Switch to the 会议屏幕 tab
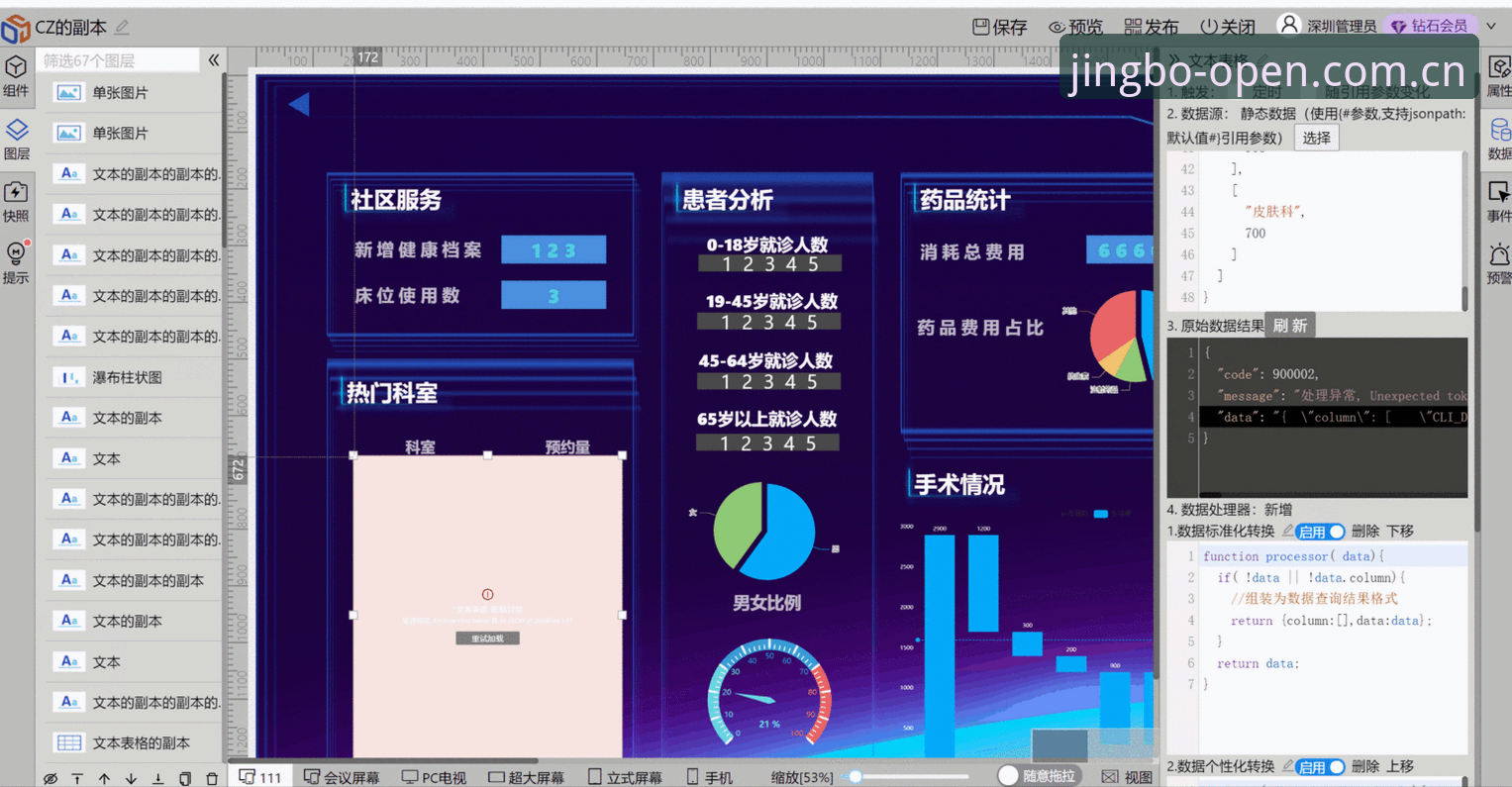1512x787 pixels. [x=342, y=777]
